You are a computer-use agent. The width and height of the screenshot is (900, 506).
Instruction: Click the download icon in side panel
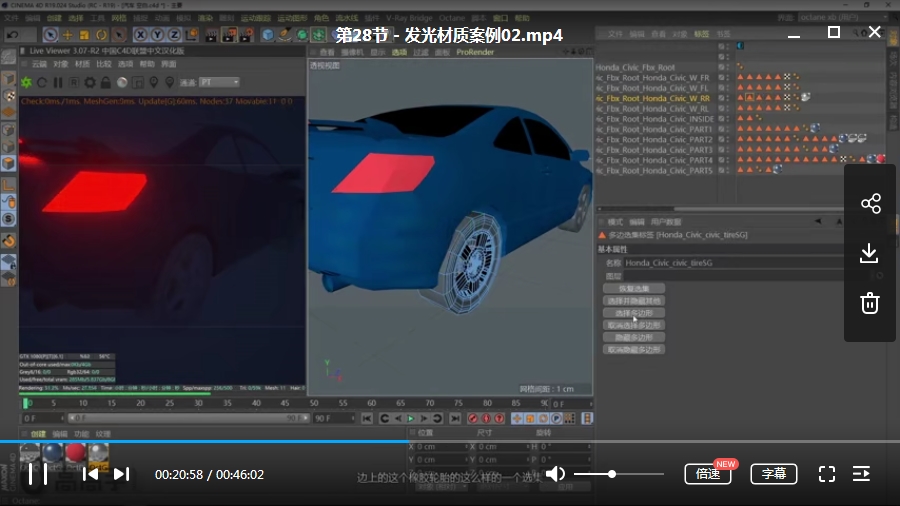pyautogui.click(x=870, y=253)
